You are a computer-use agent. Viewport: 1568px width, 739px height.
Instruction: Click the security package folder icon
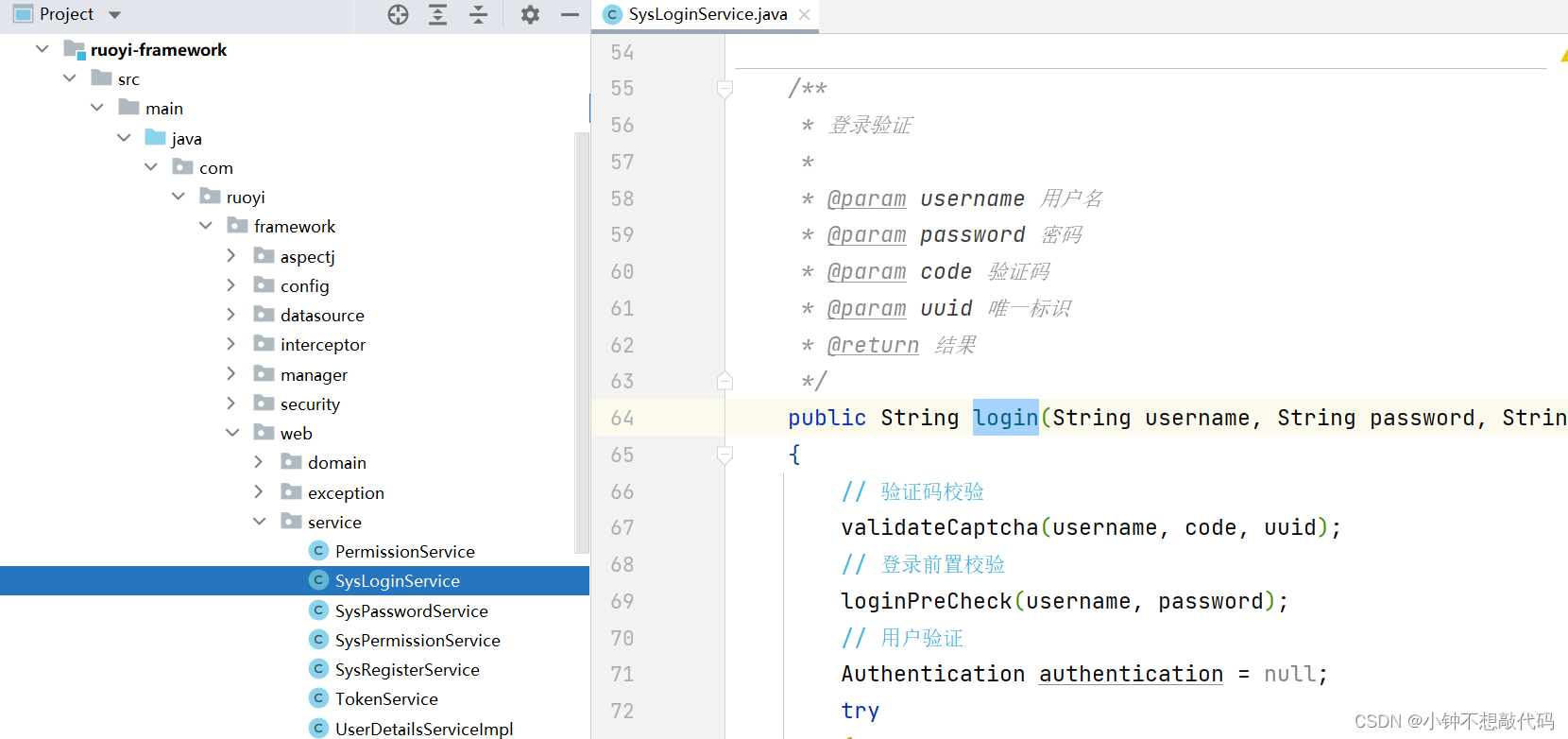pyautogui.click(x=264, y=404)
